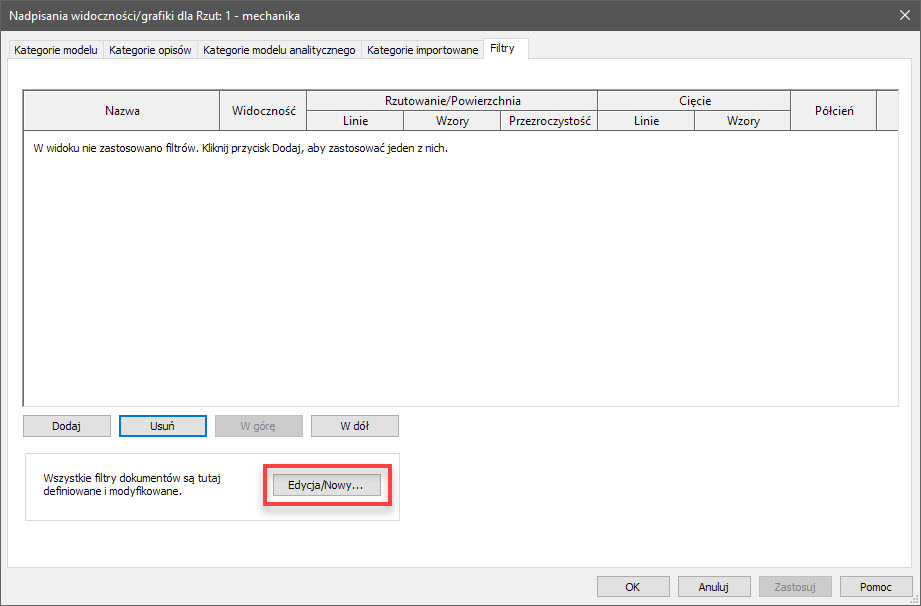
Task: Click the Usuń button
Action: click(162, 426)
